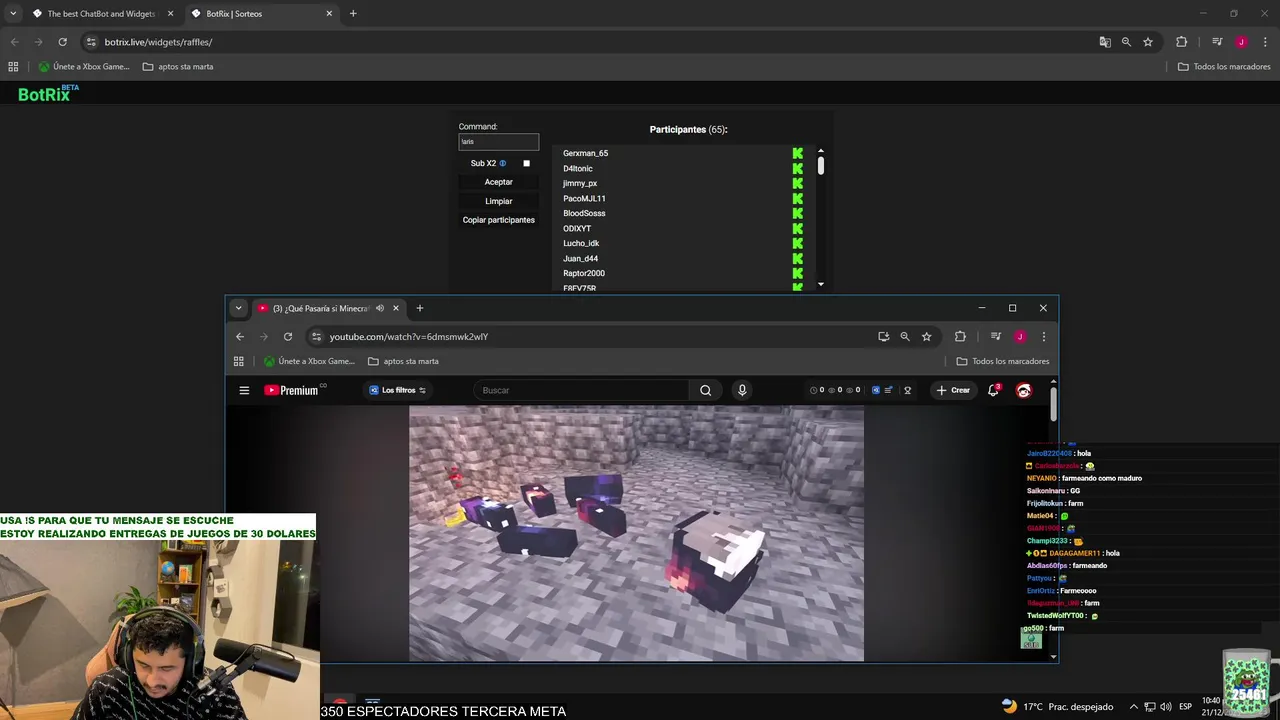
Task: Close the BotRix | Sorteos tab
Action: coord(329,14)
